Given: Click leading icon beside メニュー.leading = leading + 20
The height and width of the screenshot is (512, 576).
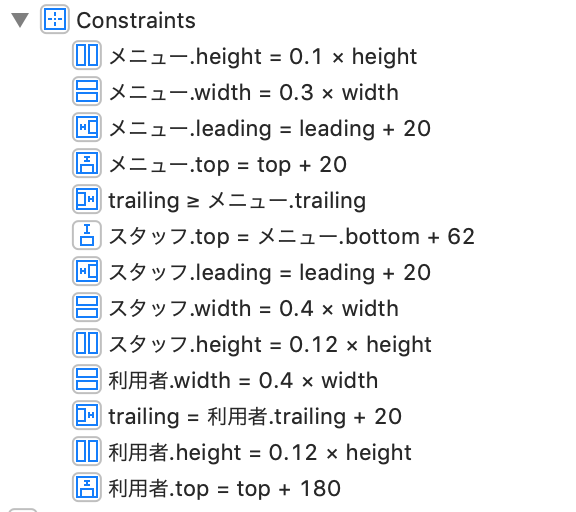Looking at the screenshot, I should (87, 127).
